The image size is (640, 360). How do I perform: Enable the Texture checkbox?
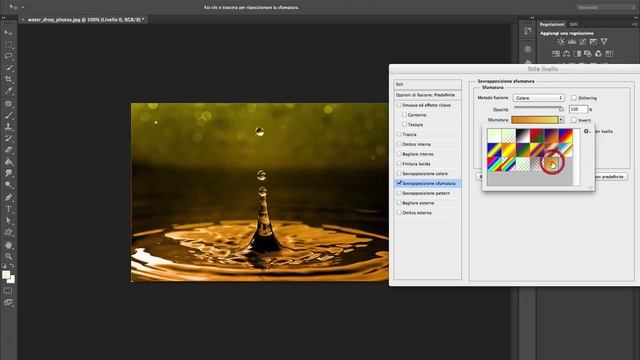404,124
